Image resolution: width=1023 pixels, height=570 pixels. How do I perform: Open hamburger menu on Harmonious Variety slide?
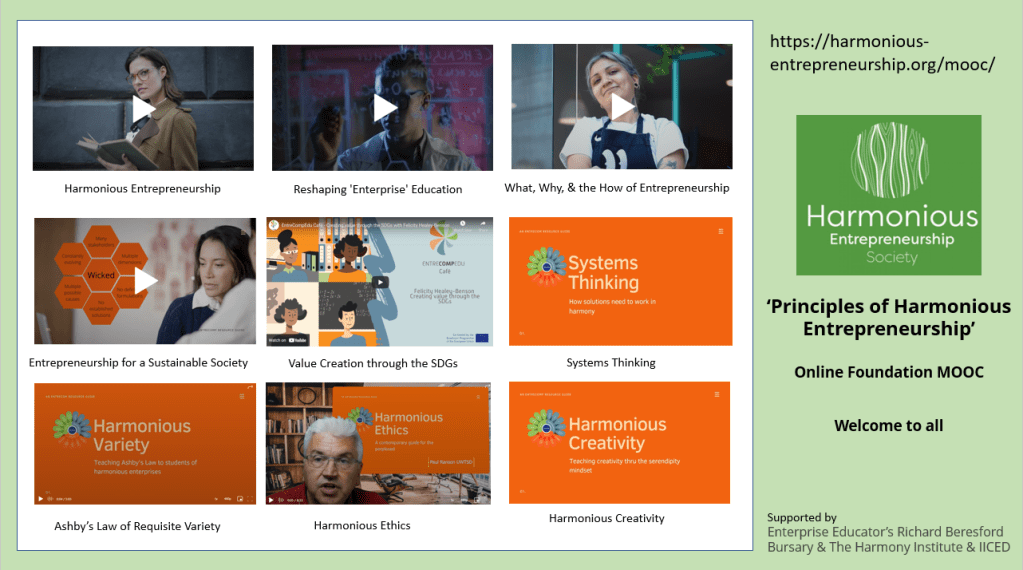(241, 397)
